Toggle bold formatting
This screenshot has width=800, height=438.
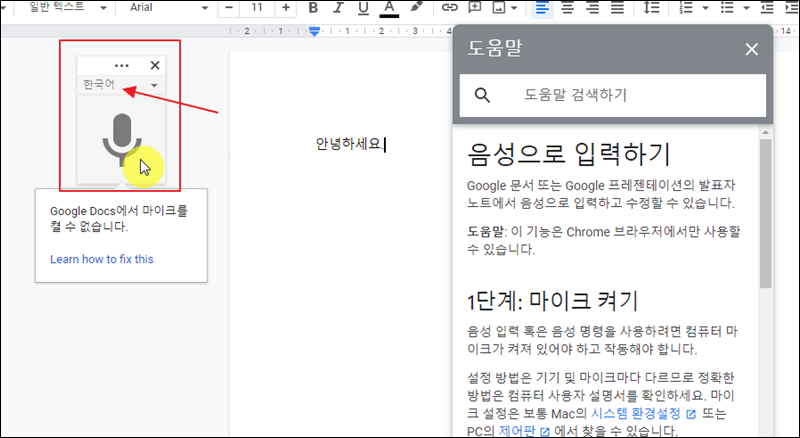click(313, 8)
